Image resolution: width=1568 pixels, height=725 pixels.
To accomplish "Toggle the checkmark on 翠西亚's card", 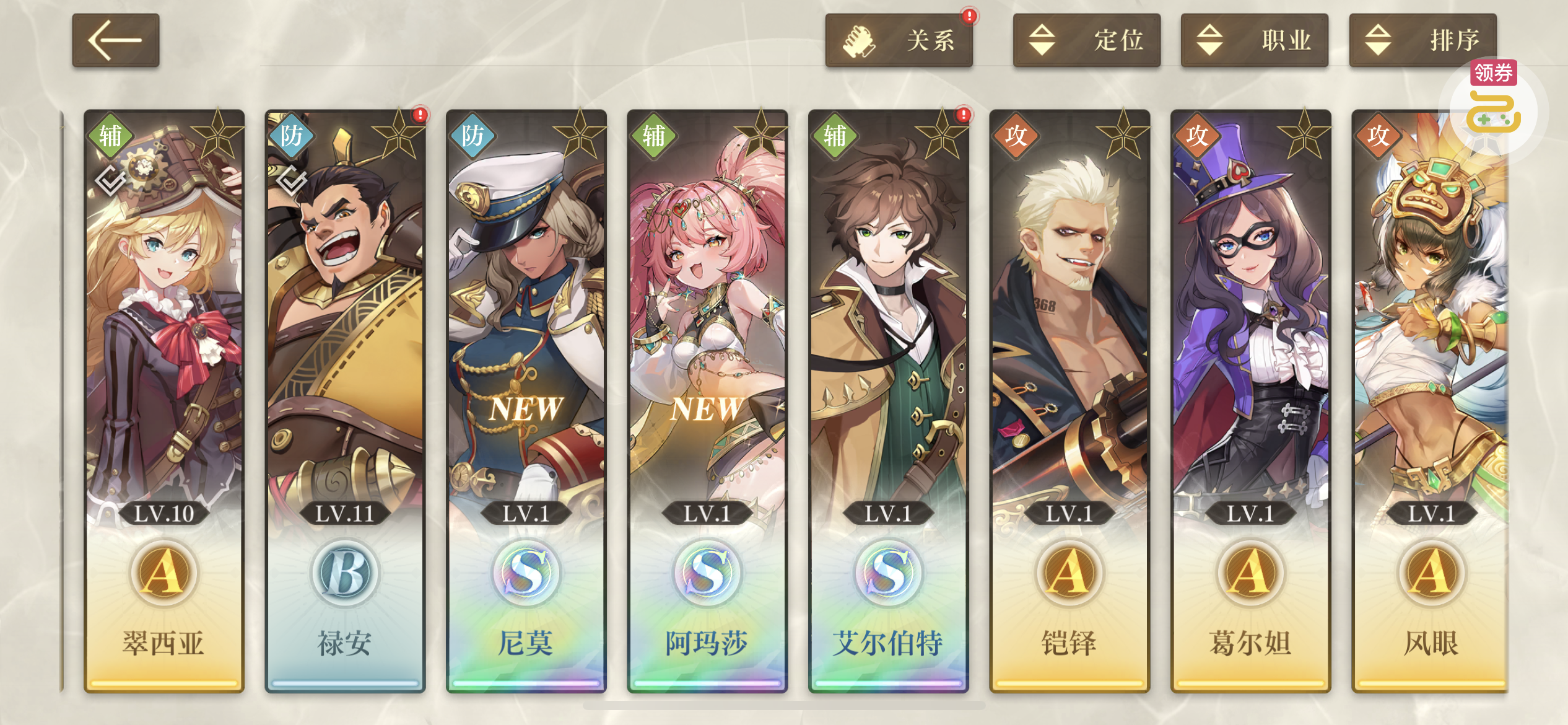I will (x=110, y=180).
